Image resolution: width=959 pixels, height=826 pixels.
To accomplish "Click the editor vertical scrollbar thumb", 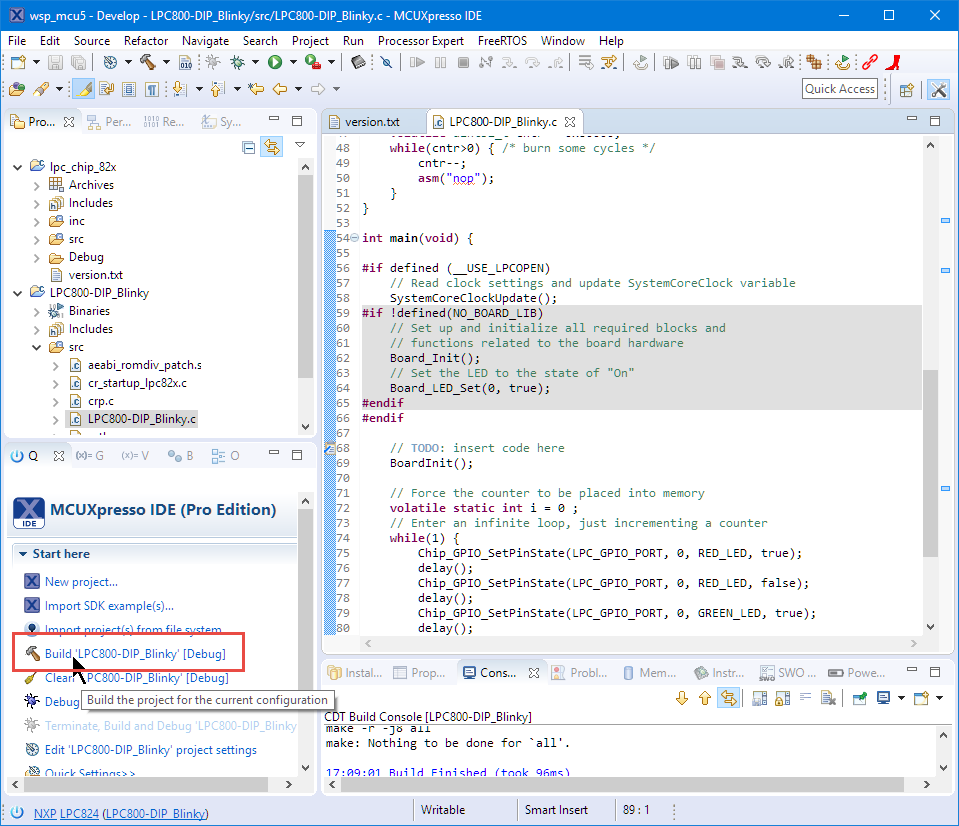I will [931, 461].
